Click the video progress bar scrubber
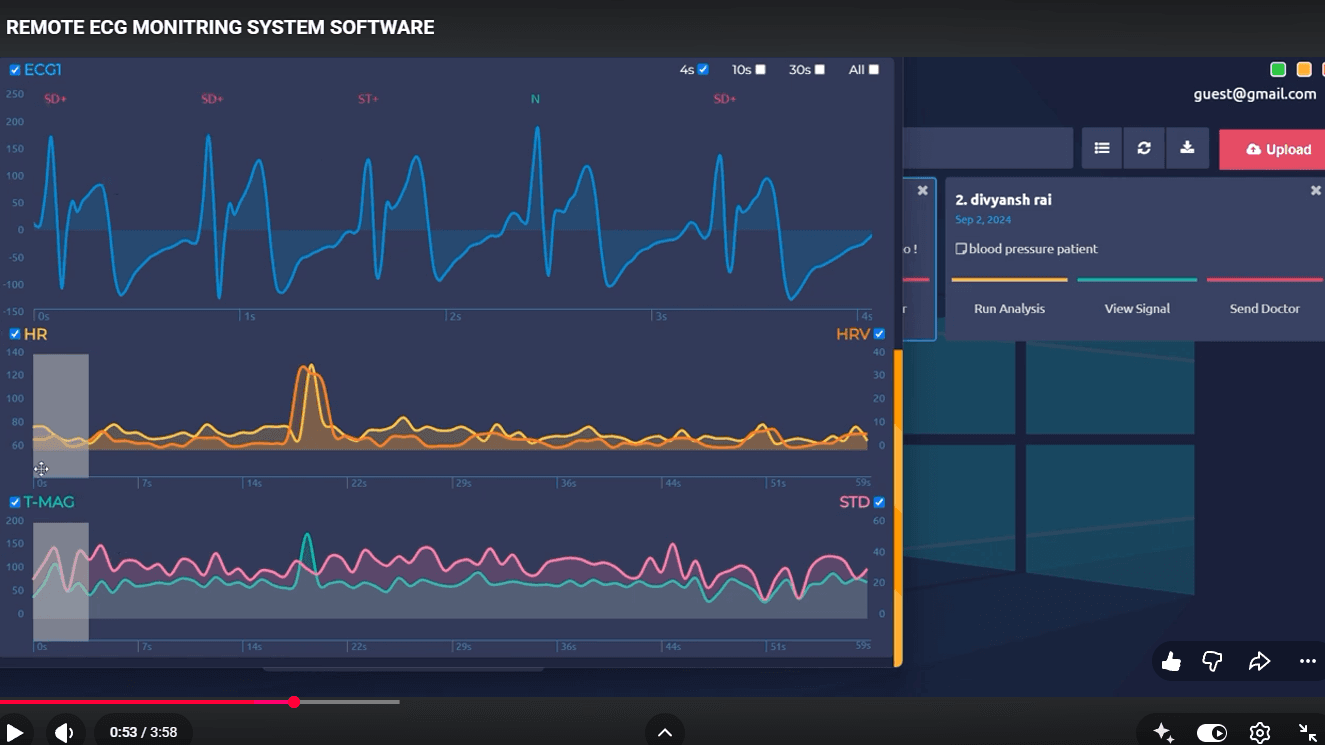The height and width of the screenshot is (745, 1325). coord(294,702)
